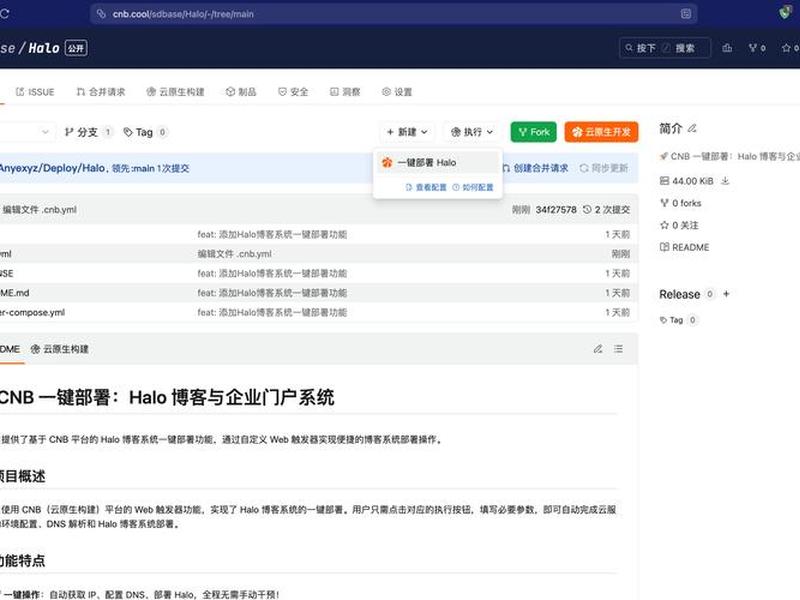Open latest commit message 编辑文件 .cnb.yml

pyautogui.click(x=40, y=209)
